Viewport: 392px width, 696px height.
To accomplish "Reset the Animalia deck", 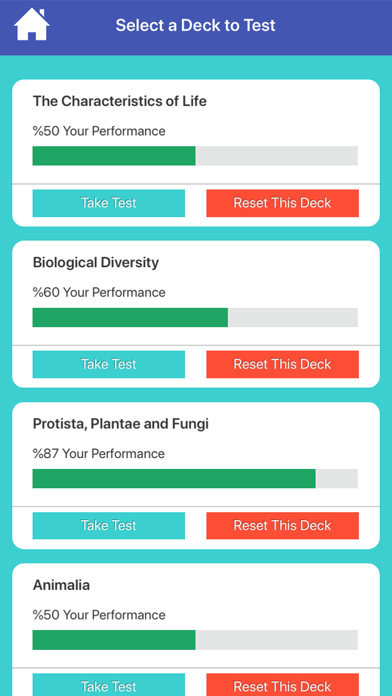I will [x=282, y=685].
